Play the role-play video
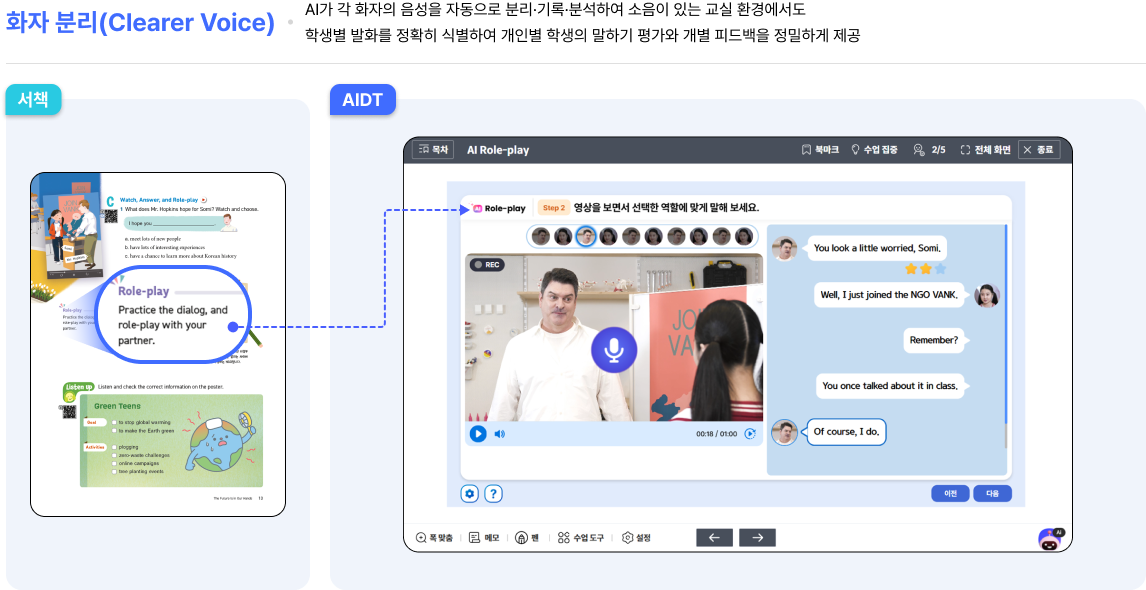The height and width of the screenshot is (590, 1146). (478, 434)
